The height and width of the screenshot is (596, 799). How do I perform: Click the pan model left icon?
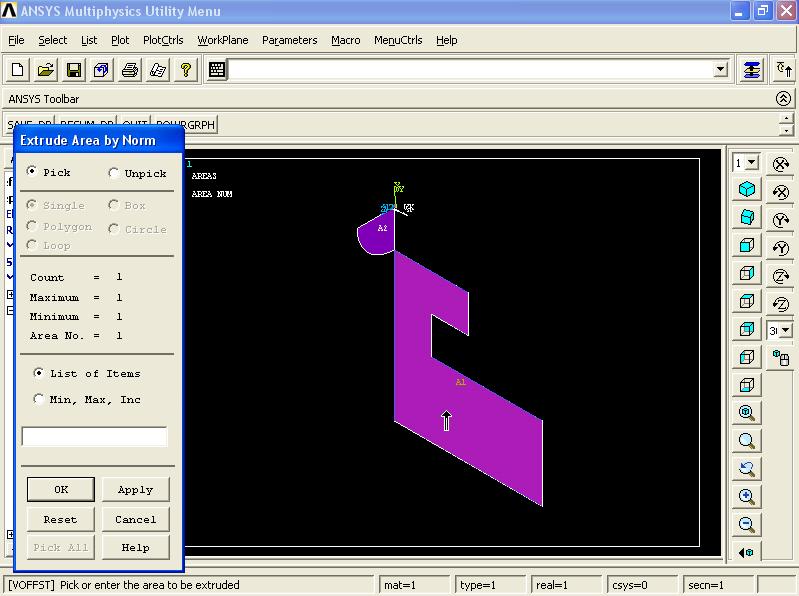[747, 552]
